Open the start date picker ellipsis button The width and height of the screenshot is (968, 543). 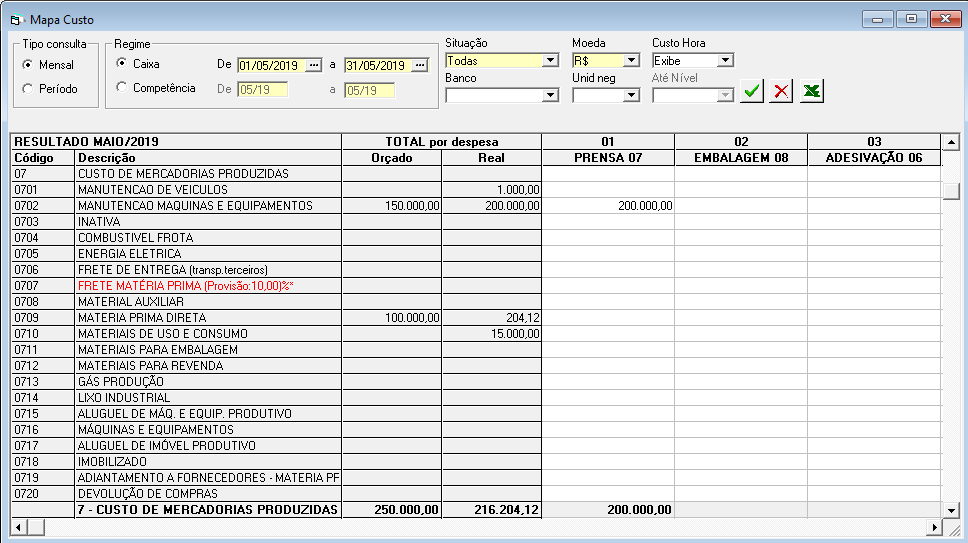(314, 66)
